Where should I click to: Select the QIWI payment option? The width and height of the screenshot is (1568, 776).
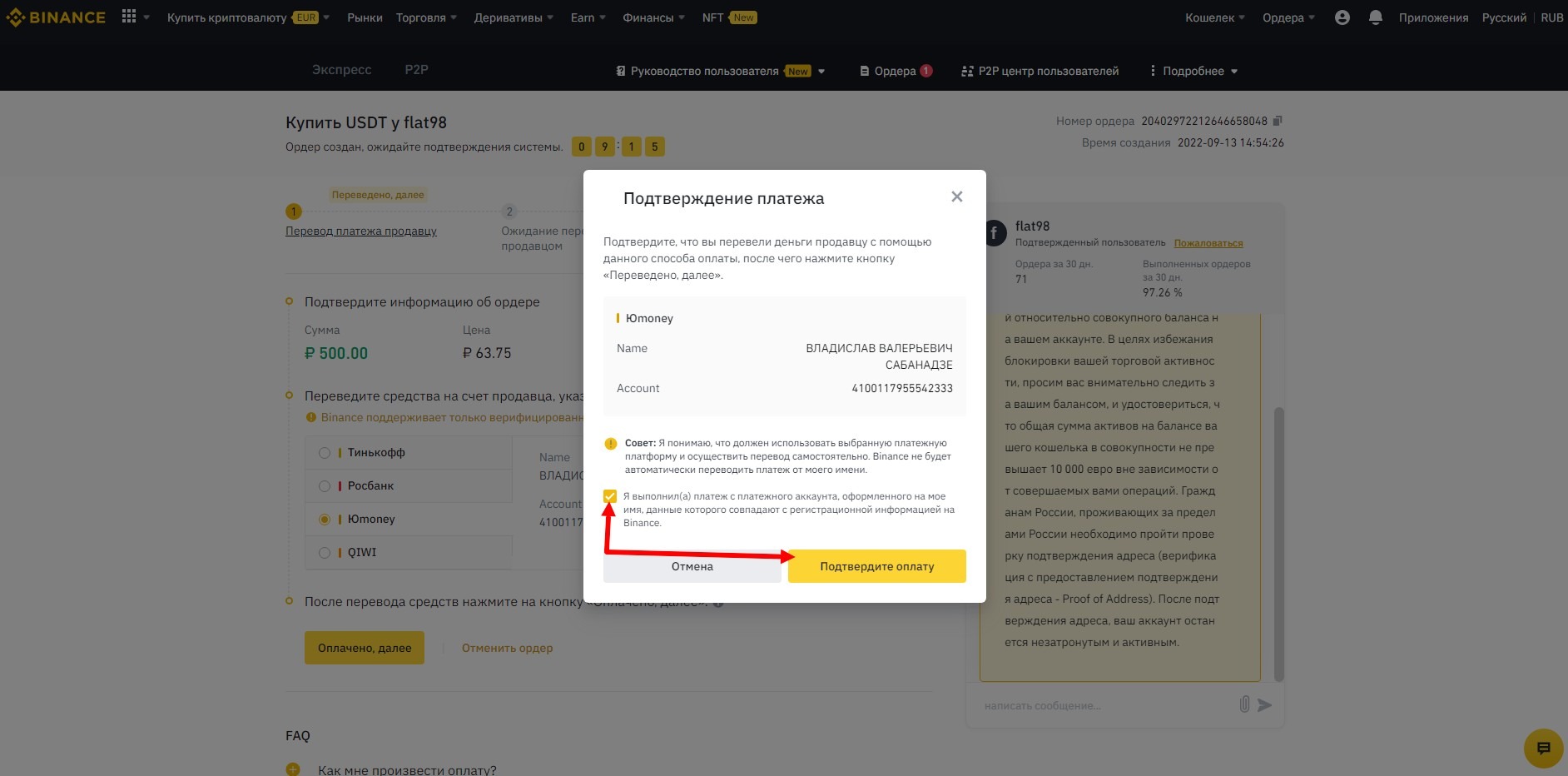[325, 553]
